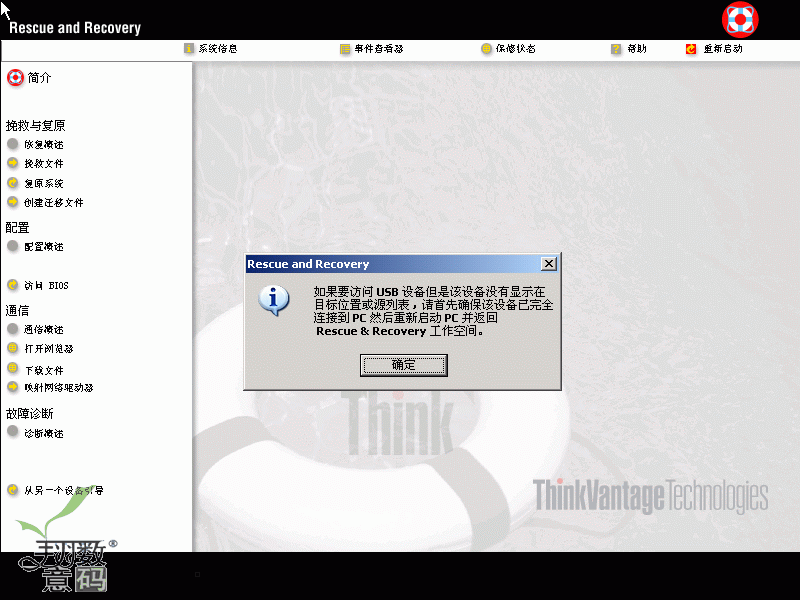Click the arrow icon beside 挽救文件
Image resolution: width=800 pixels, height=600 pixels.
[x=13, y=163]
